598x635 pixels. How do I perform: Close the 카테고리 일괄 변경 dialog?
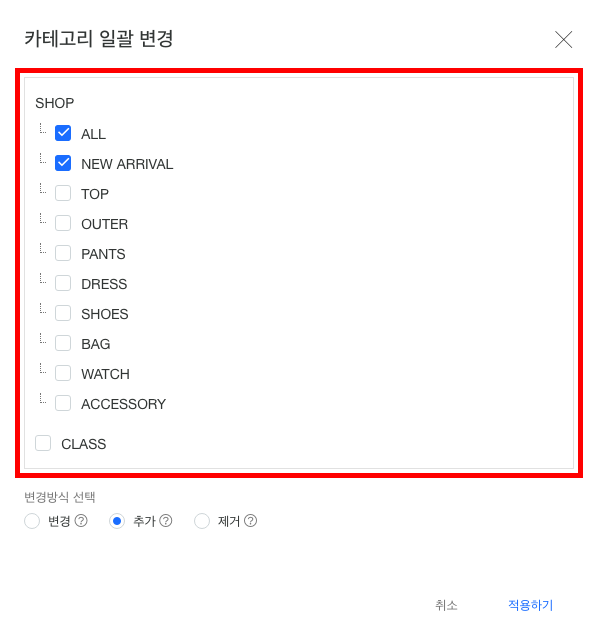(x=563, y=39)
